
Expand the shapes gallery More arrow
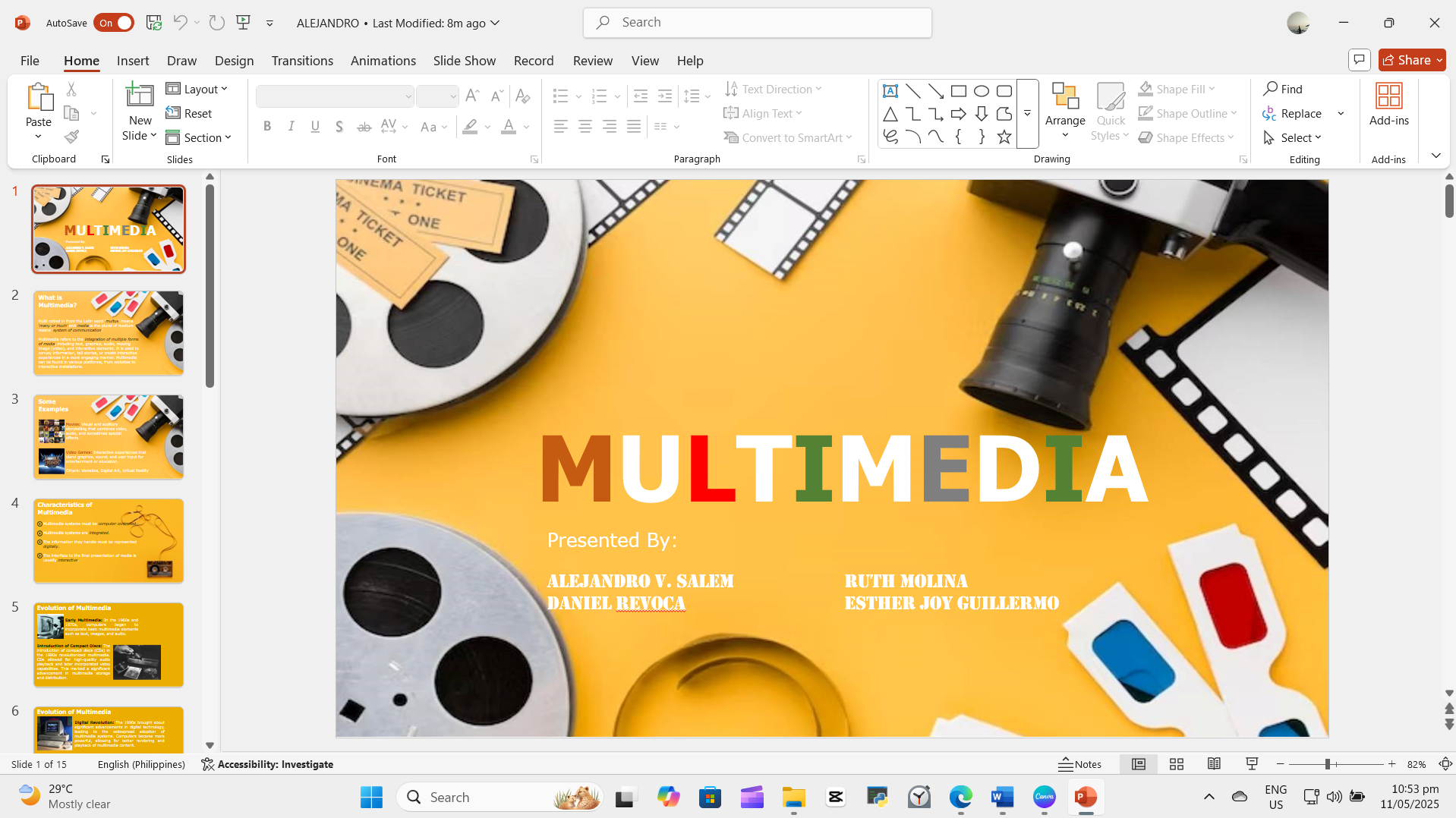click(1027, 114)
